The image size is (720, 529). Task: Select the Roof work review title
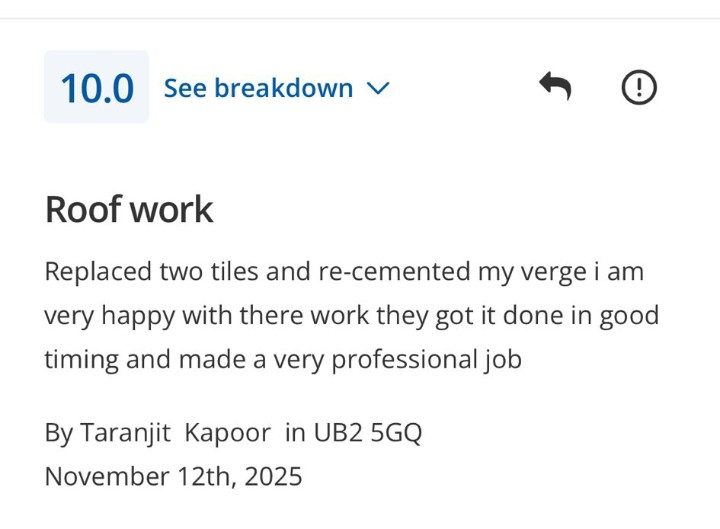129,210
